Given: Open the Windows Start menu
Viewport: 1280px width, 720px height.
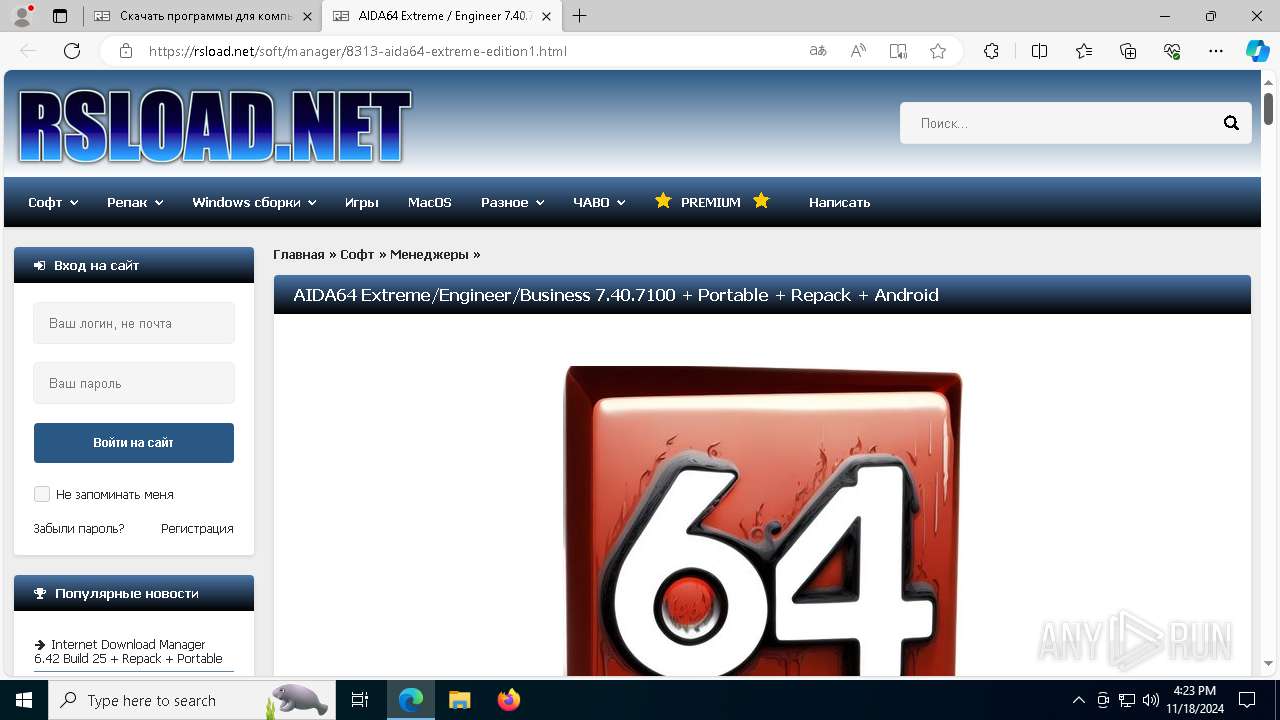Looking at the screenshot, I should (24, 700).
